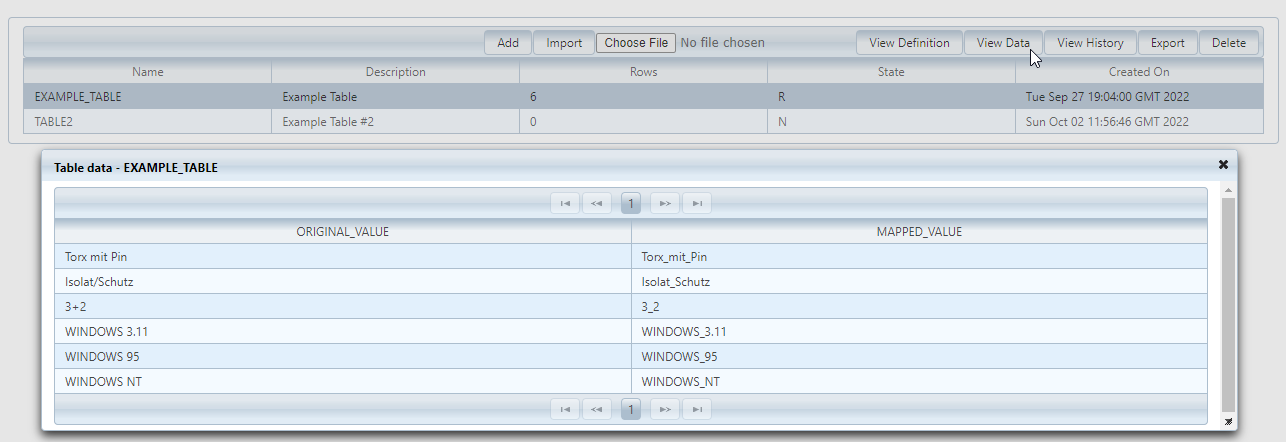The height and width of the screenshot is (442, 1286).
Task: Click next page icon in top paginator
Action: pyautogui.click(x=665, y=204)
